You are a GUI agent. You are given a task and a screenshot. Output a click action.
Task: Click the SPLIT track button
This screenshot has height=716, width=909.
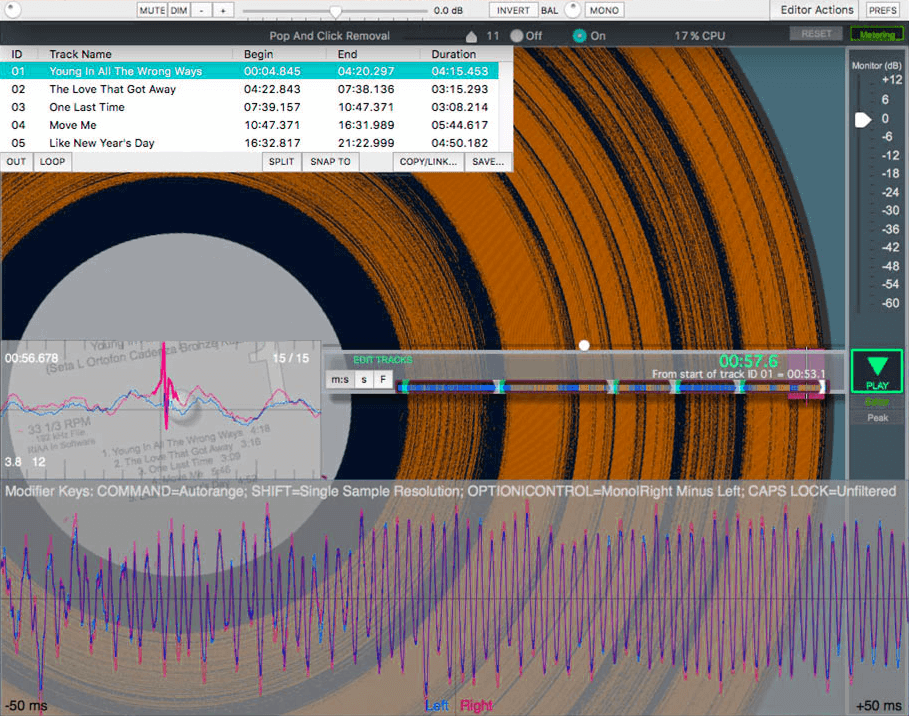pyautogui.click(x=281, y=161)
